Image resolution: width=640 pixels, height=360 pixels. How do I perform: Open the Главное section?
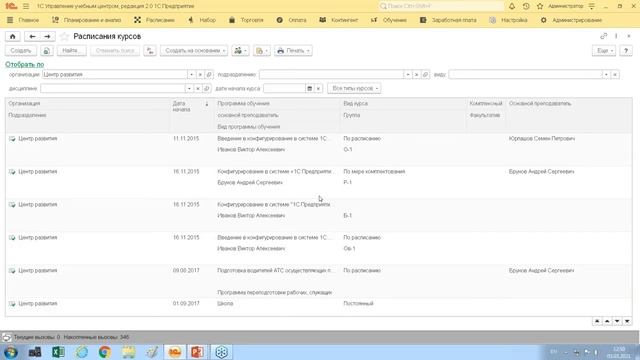click(23, 20)
